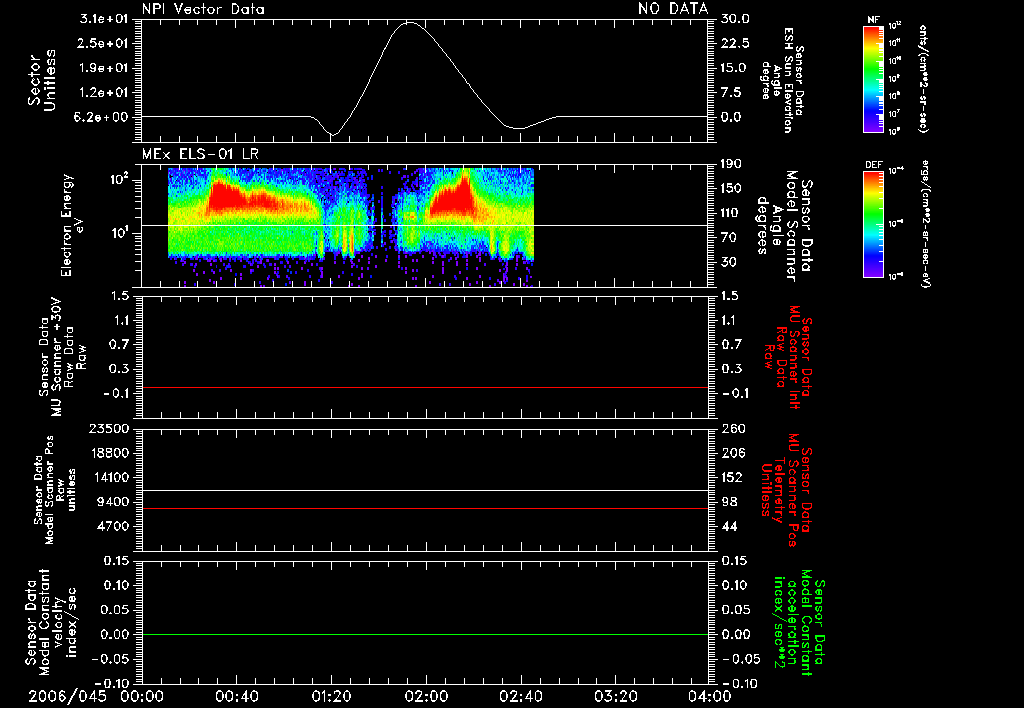The image size is (1024, 708).
Task: Click the 01:20 time tick label
Action: 331,696
